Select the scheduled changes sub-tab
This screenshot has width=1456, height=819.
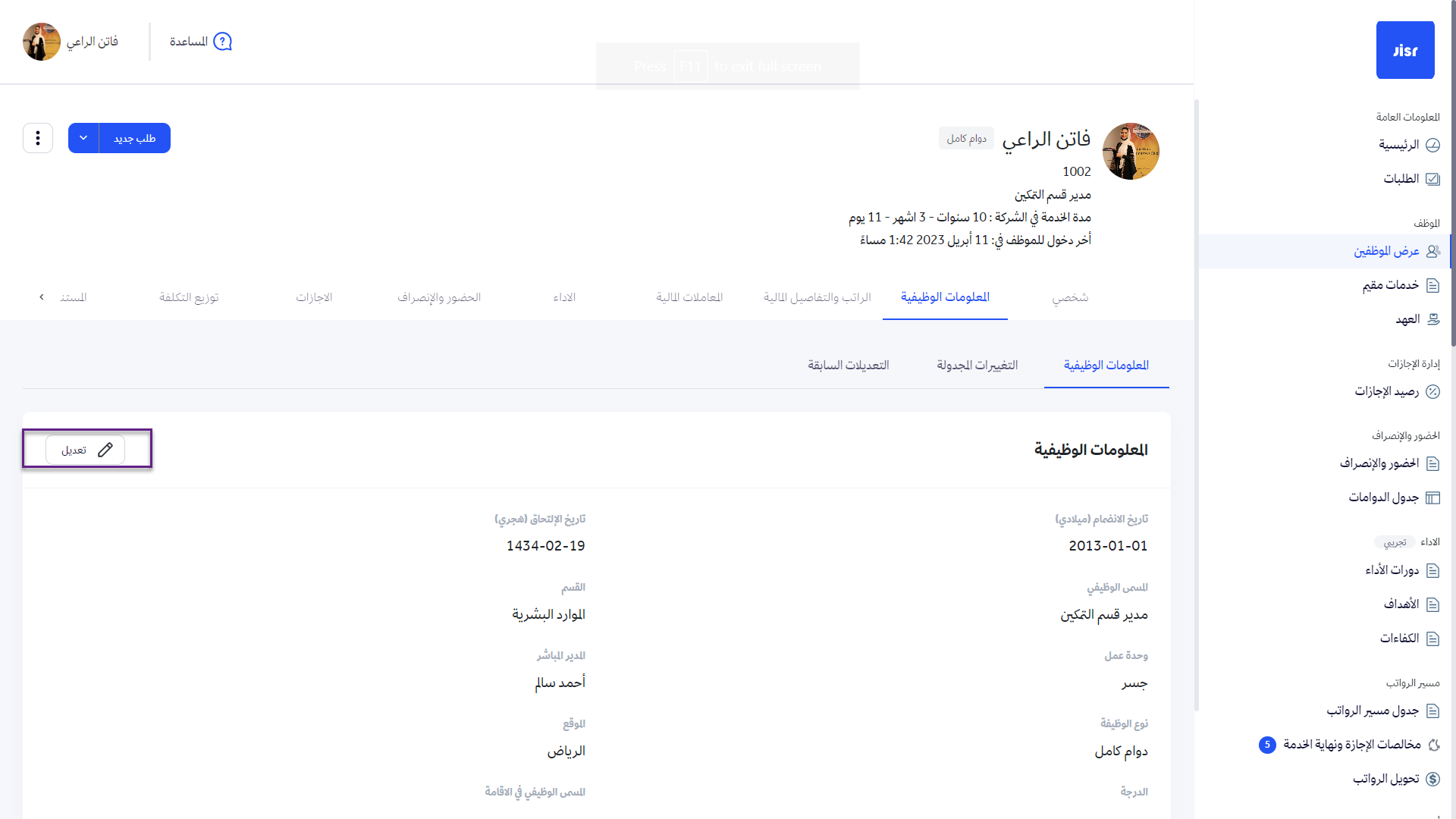click(x=977, y=366)
